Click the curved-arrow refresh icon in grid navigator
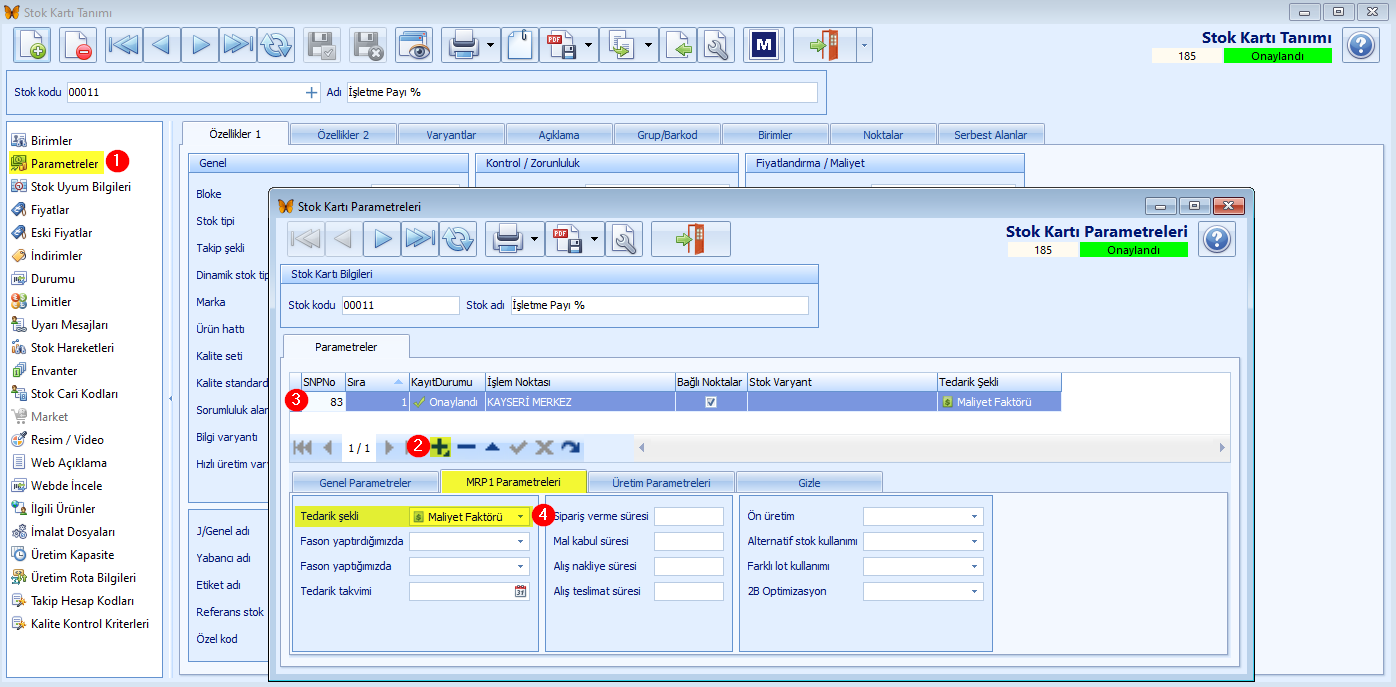This screenshot has width=1396, height=687. point(570,447)
